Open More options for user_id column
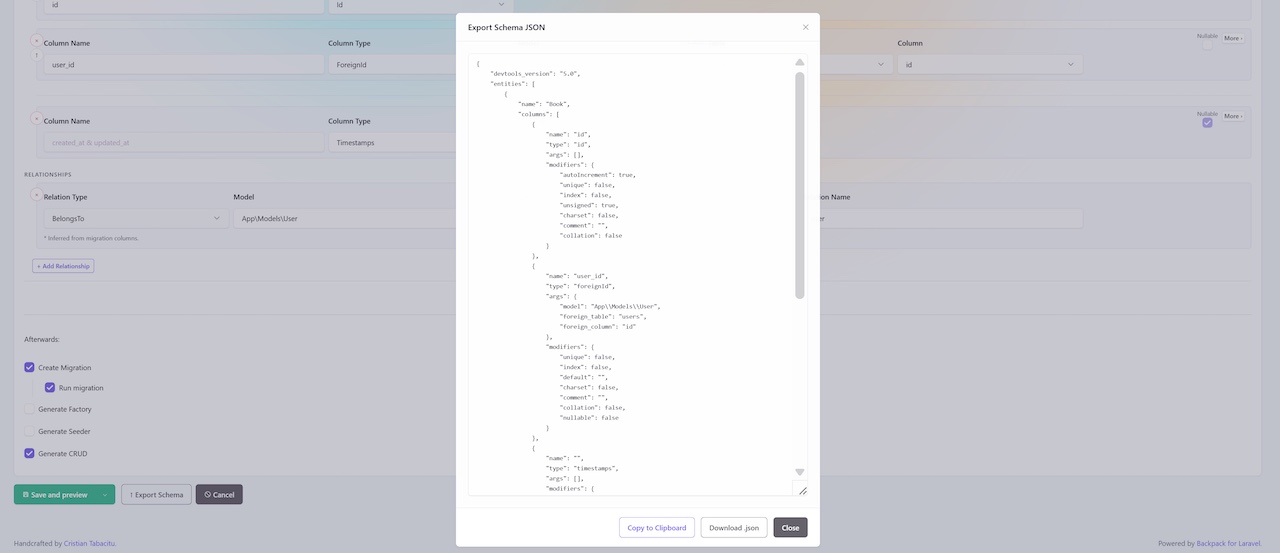1280x553 pixels. click(x=1233, y=38)
